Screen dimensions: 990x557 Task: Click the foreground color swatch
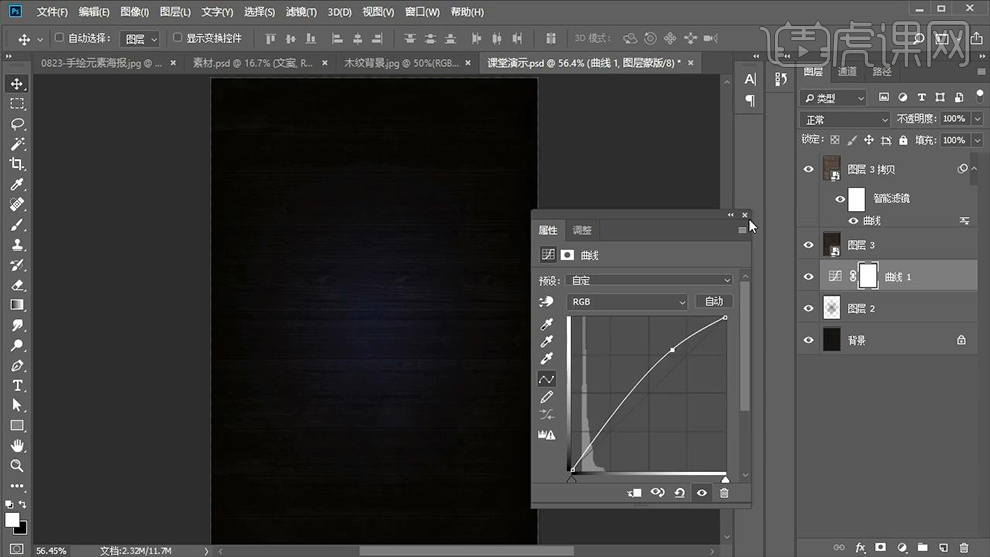[13, 521]
